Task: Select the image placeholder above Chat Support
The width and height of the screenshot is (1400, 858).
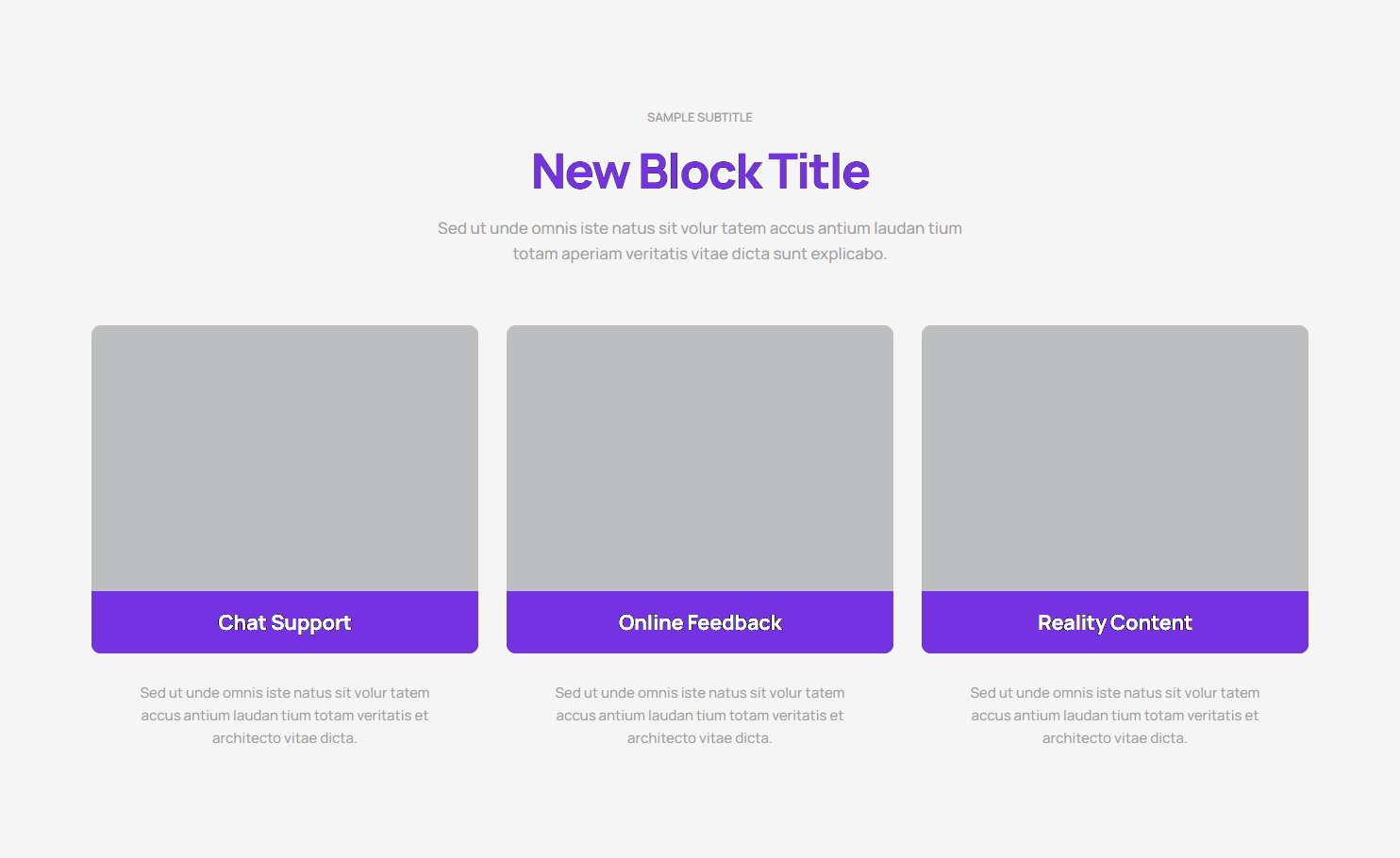Action: 285,458
